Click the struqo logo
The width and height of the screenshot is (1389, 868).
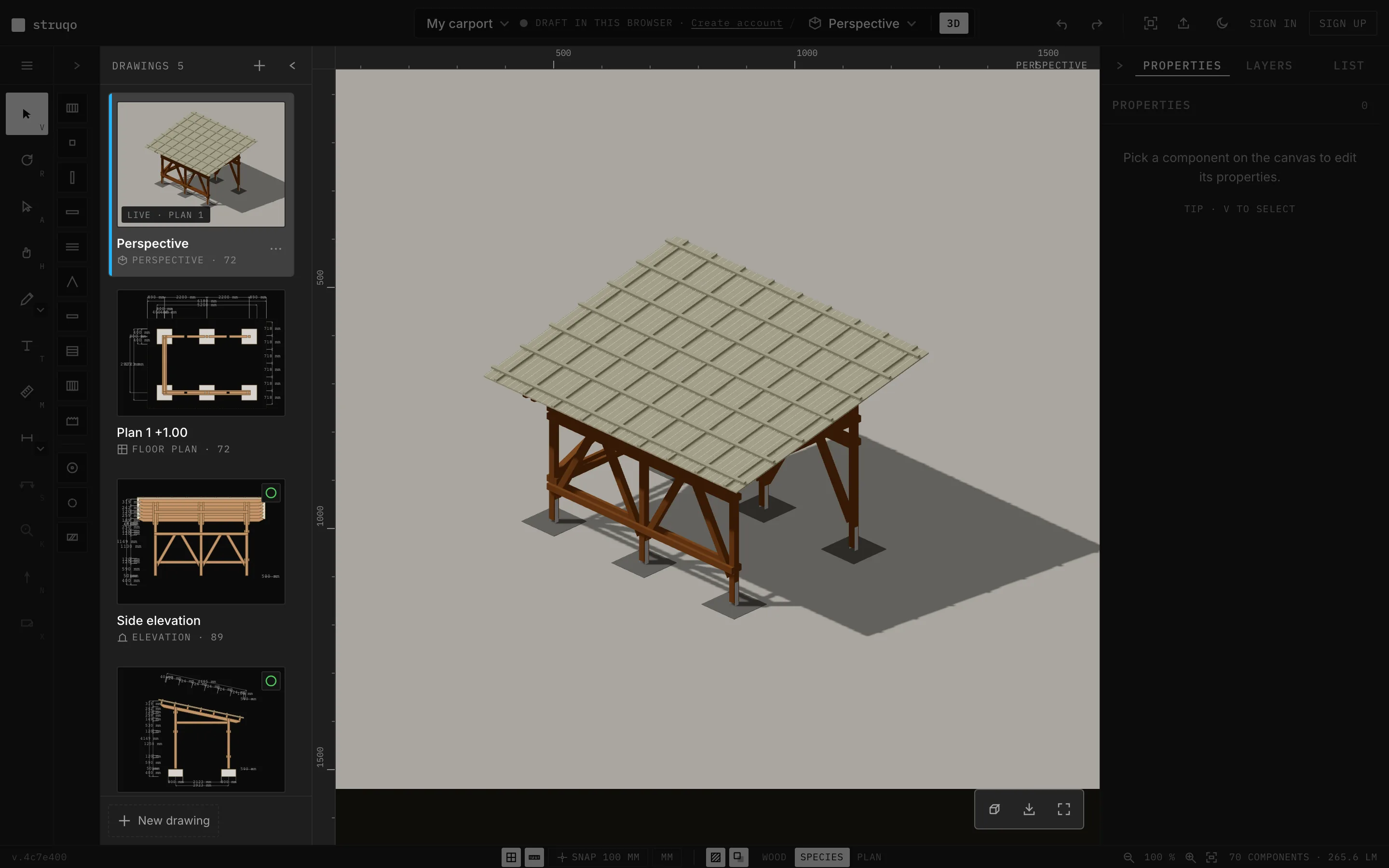[44, 25]
